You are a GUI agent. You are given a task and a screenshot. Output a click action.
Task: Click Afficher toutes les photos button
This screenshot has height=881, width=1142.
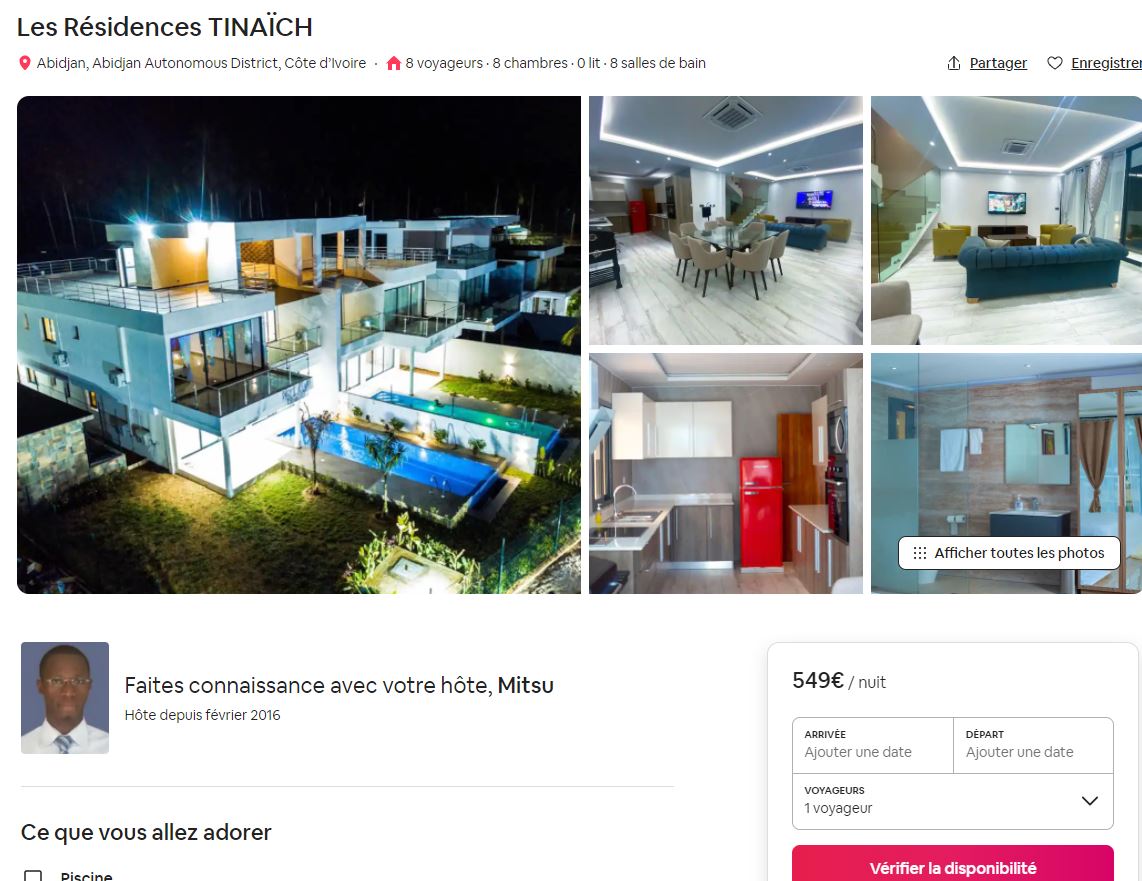coord(1009,553)
